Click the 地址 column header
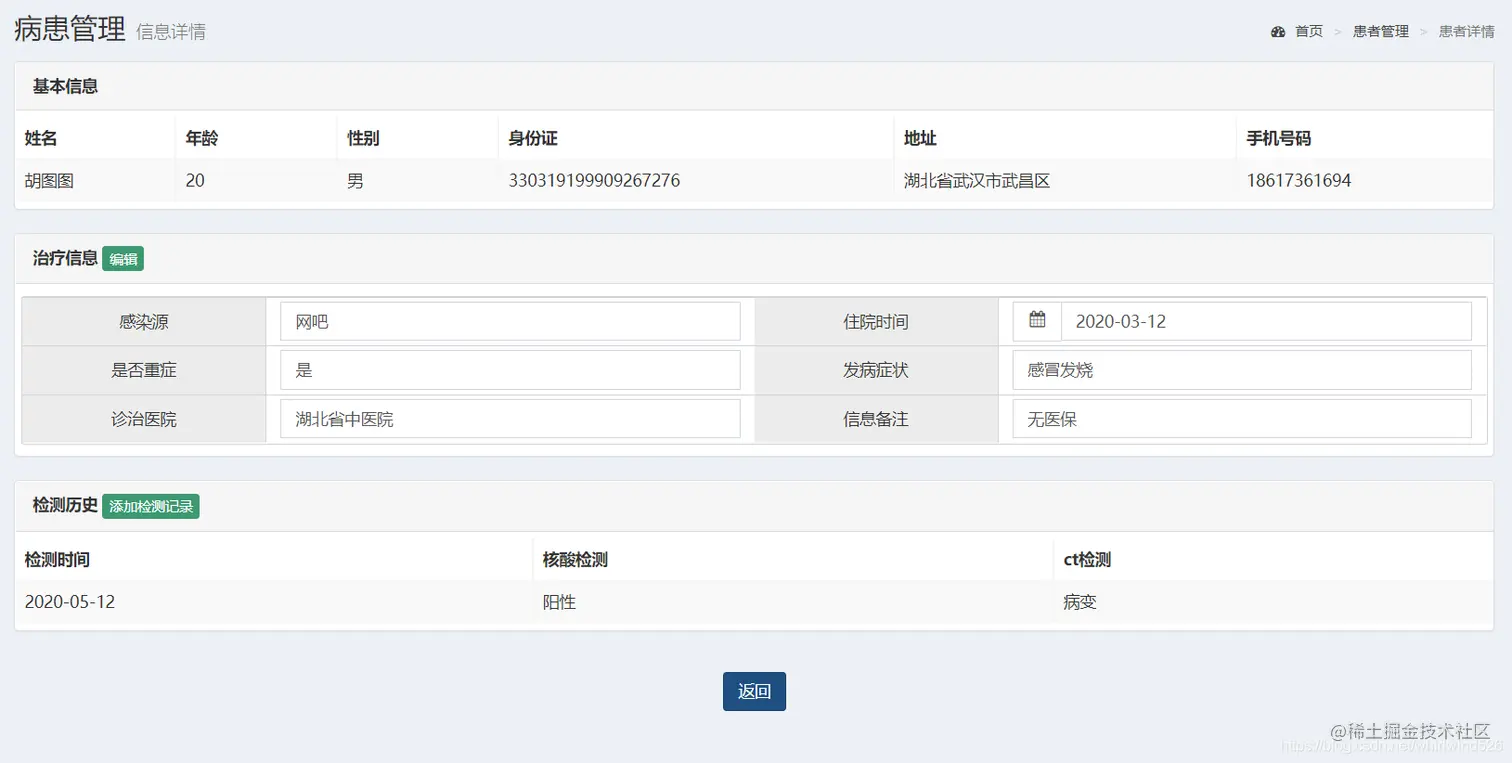Image resolution: width=1512 pixels, height=763 pixels. tap(920, 138)
